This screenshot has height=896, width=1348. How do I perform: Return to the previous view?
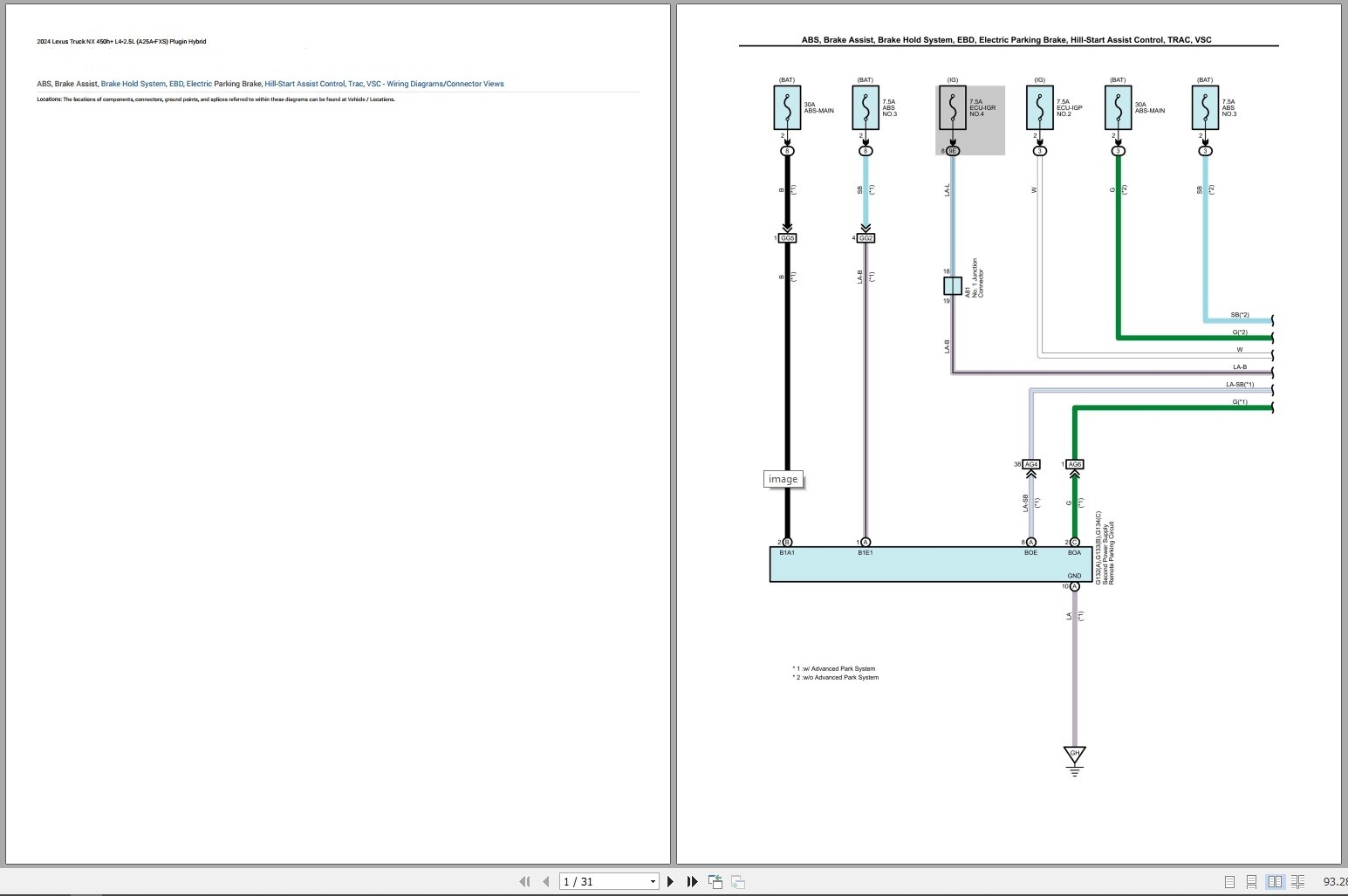715,881
